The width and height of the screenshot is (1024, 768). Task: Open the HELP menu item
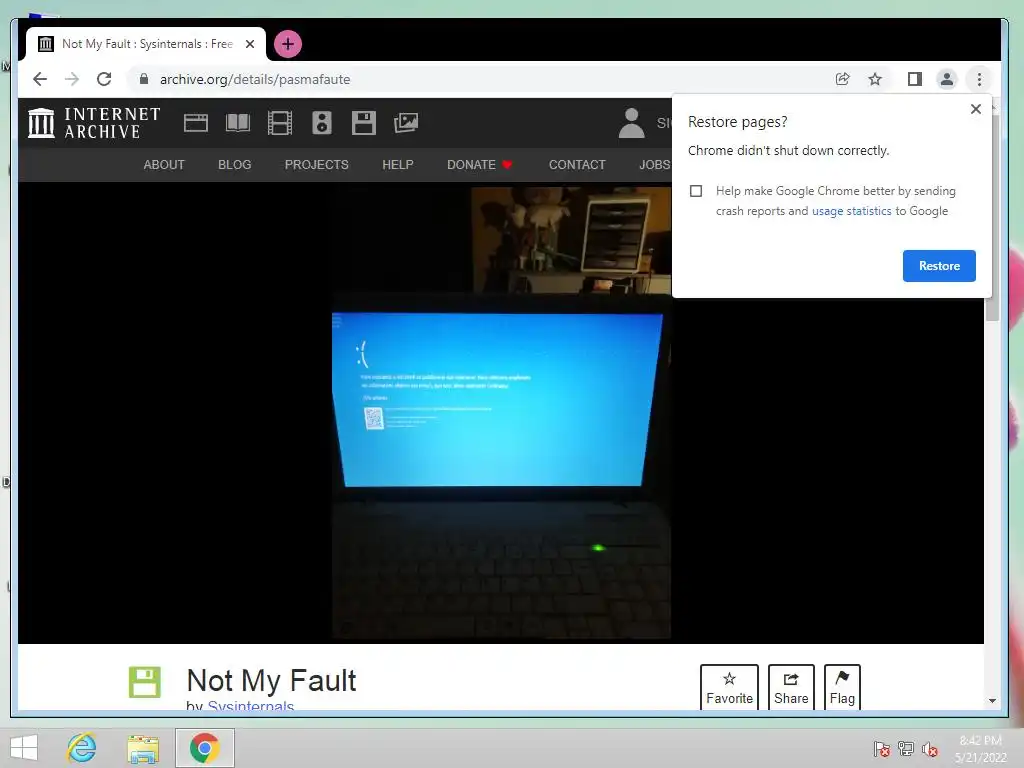[x=398, y=165]
